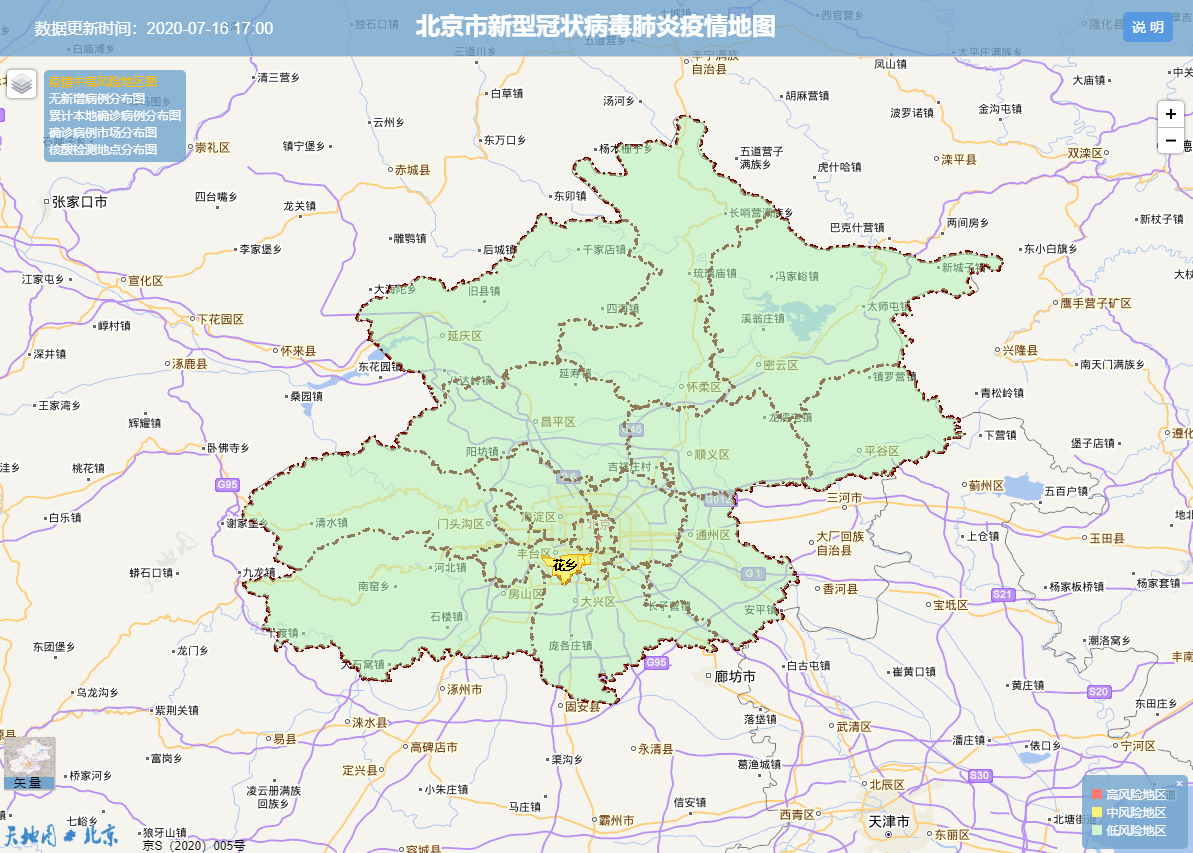Click the 三河市 label
The image size is (1193, 853).
click(x=845, y=497)
